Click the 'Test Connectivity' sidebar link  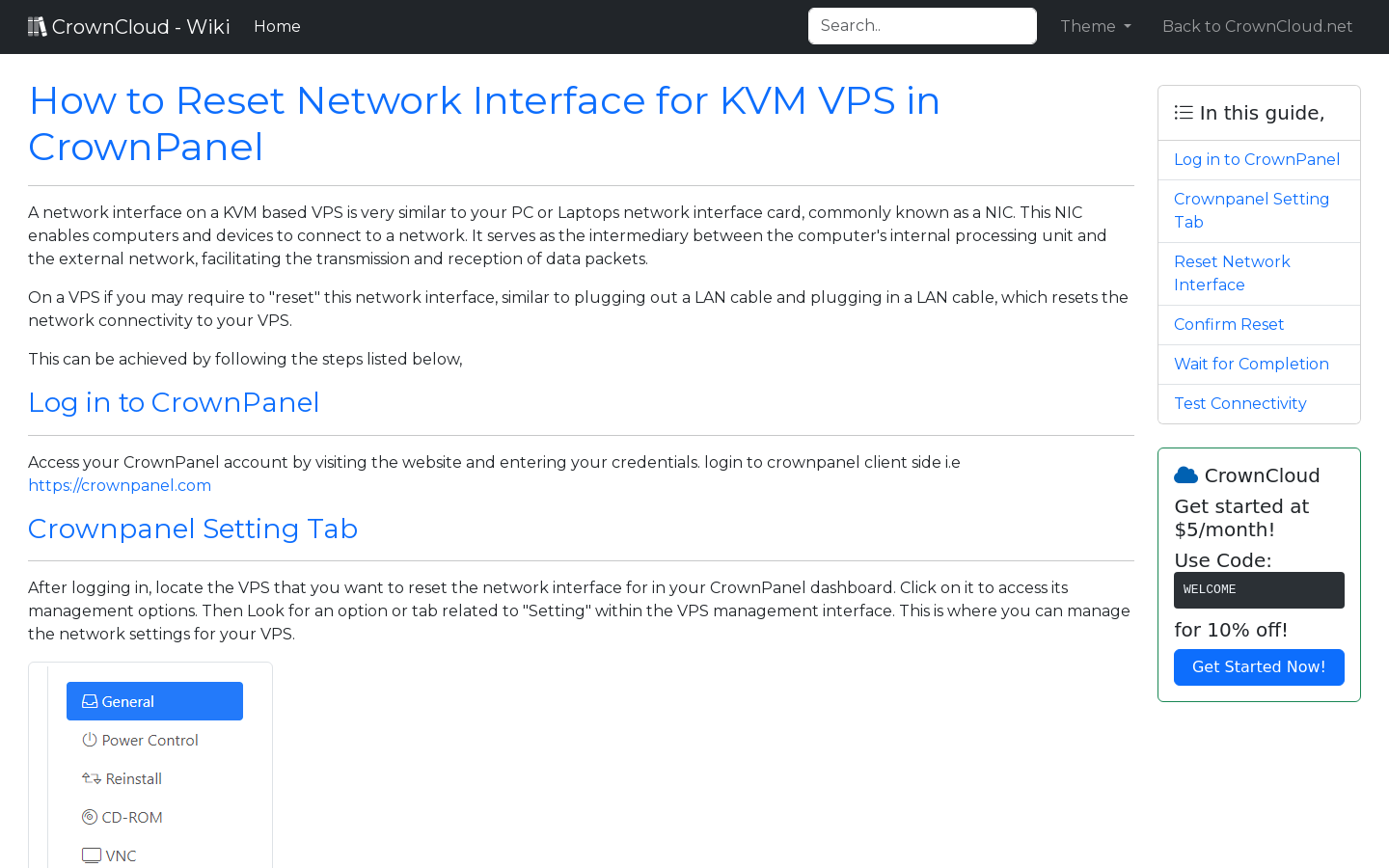1240,403
